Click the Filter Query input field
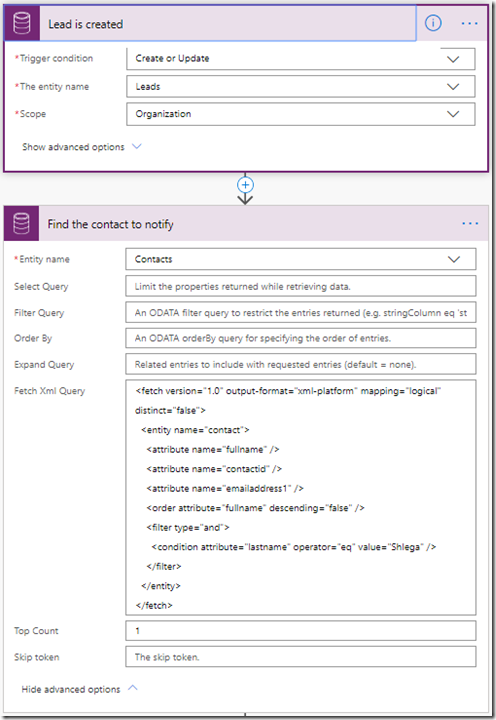496x720 pixels. pos(301,313)
